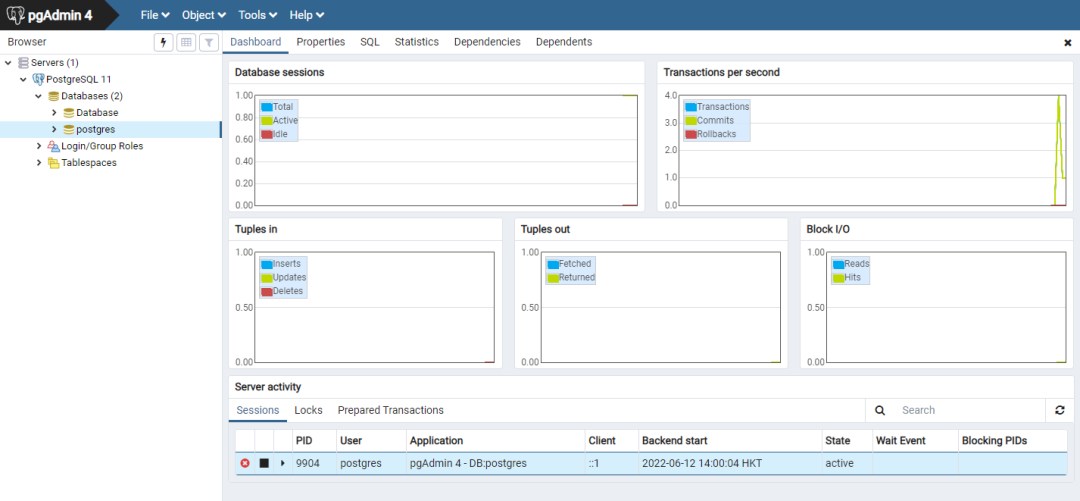Click the Total blue legend swatch

pyautogui.click(x=267, y=107)
